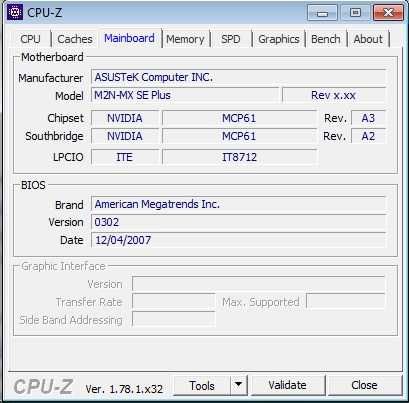Minimize the CPU-Z window
The width and height of the screenshot is (409, 403).
(x=322, y=13)
